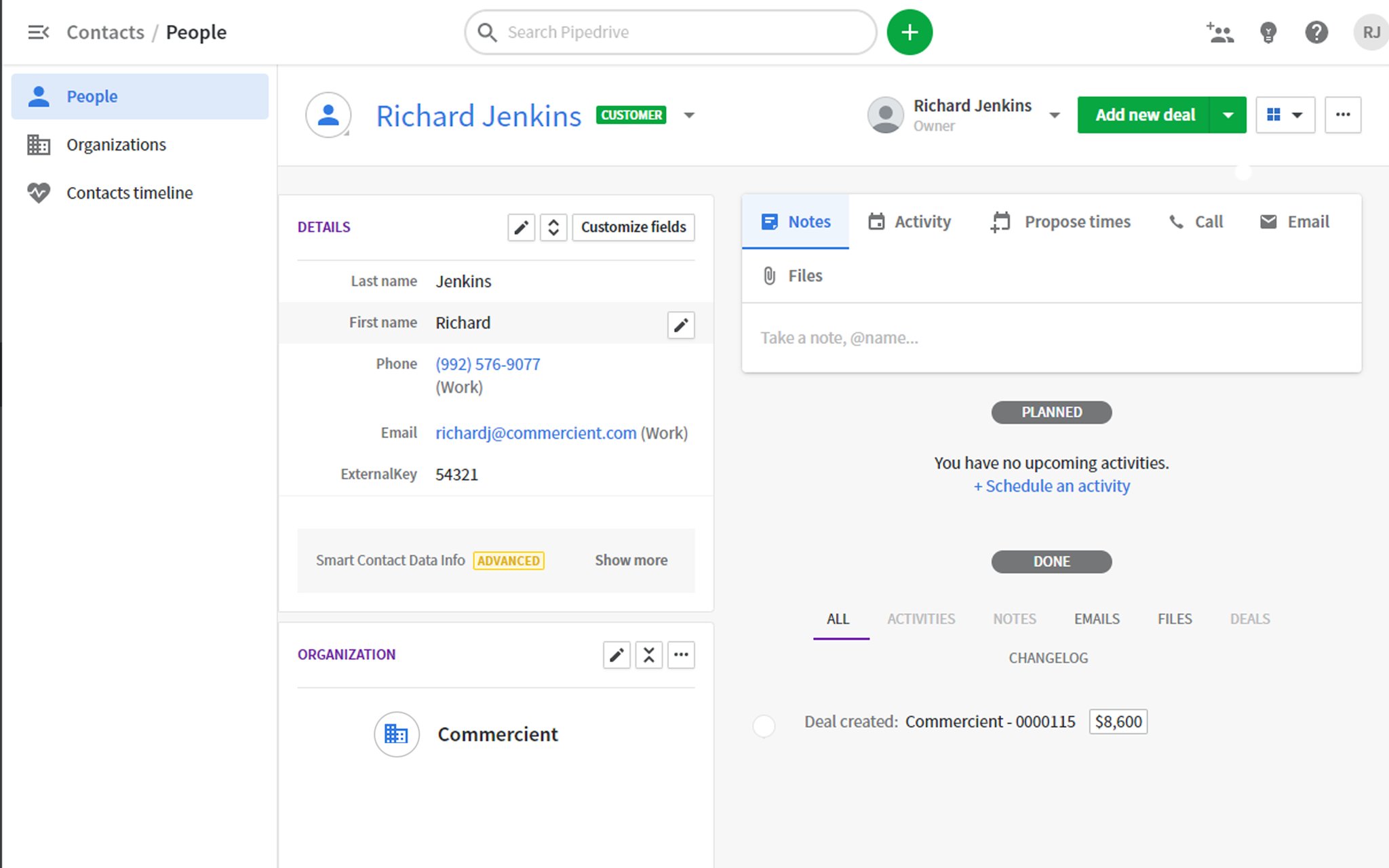This screenshot has height=868, width=1389.
Task: Open the CUSTOMER label dropdown
Action: coord(689,115)
